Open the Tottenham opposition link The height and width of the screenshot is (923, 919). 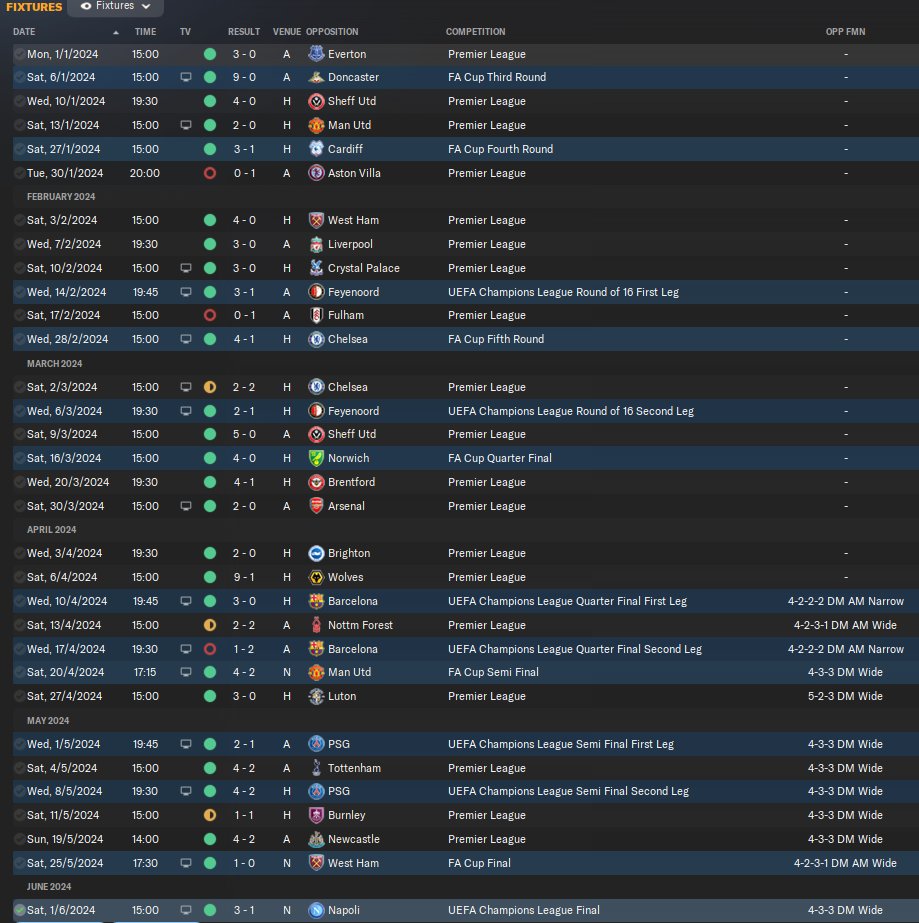[x=354, y=768]
